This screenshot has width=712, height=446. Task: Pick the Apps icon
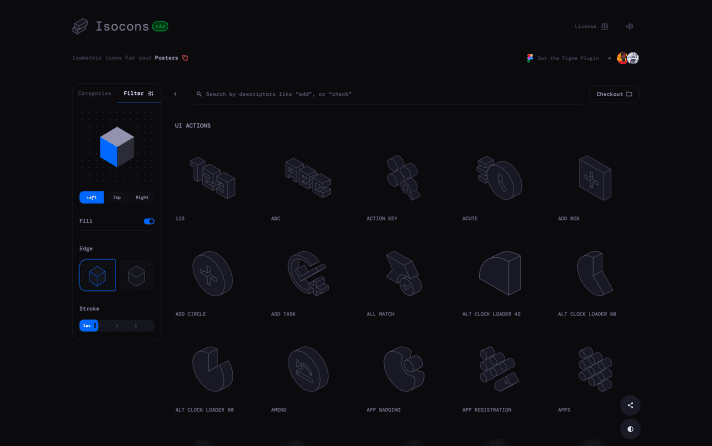595,369
